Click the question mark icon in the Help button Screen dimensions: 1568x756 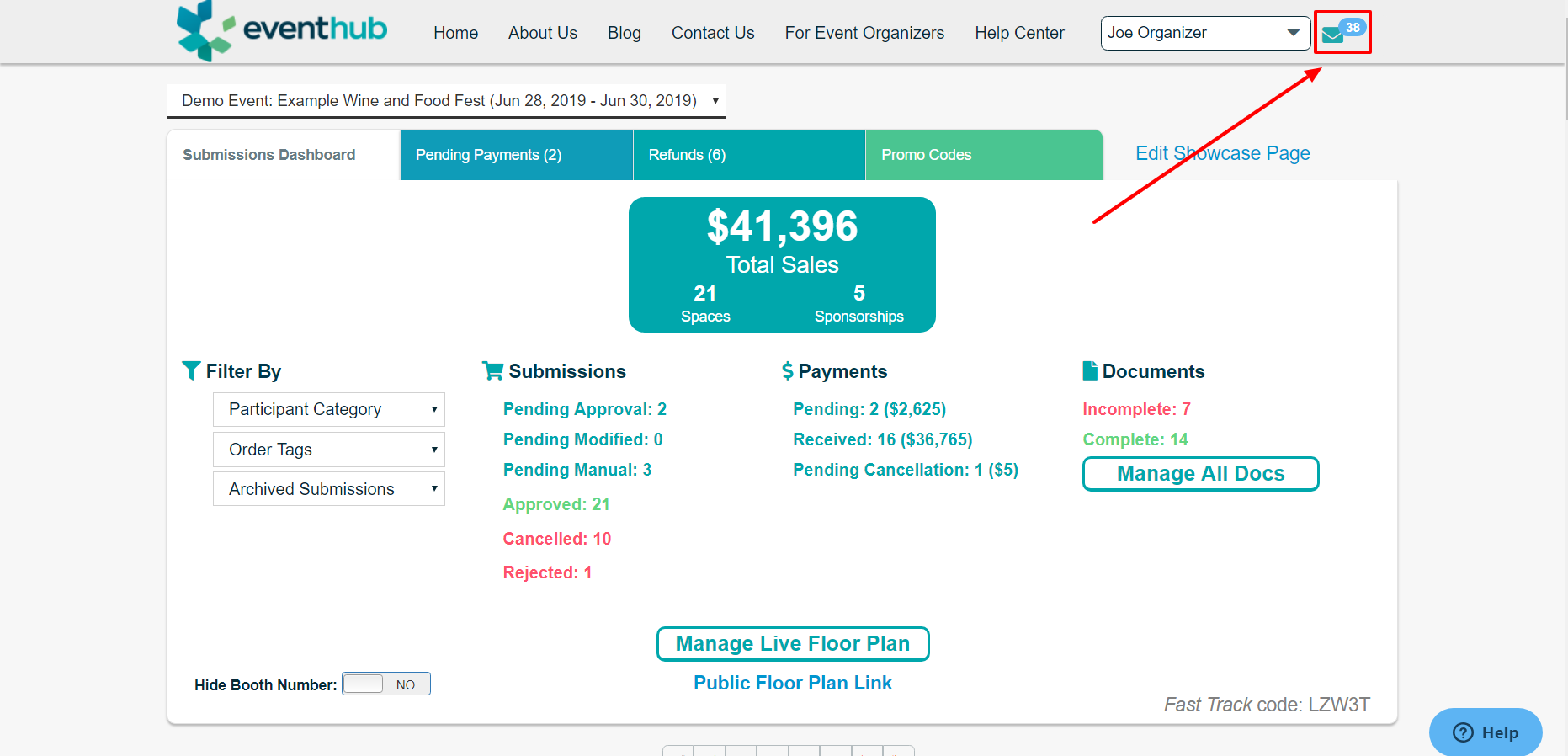1464,732
